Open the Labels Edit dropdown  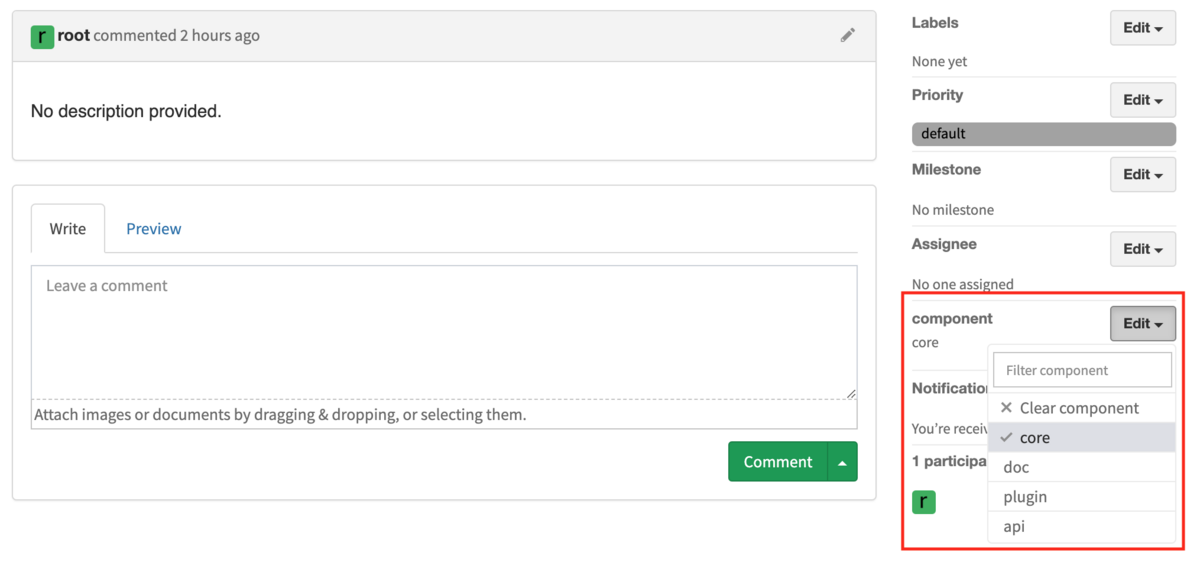(x=1143, y=28)
